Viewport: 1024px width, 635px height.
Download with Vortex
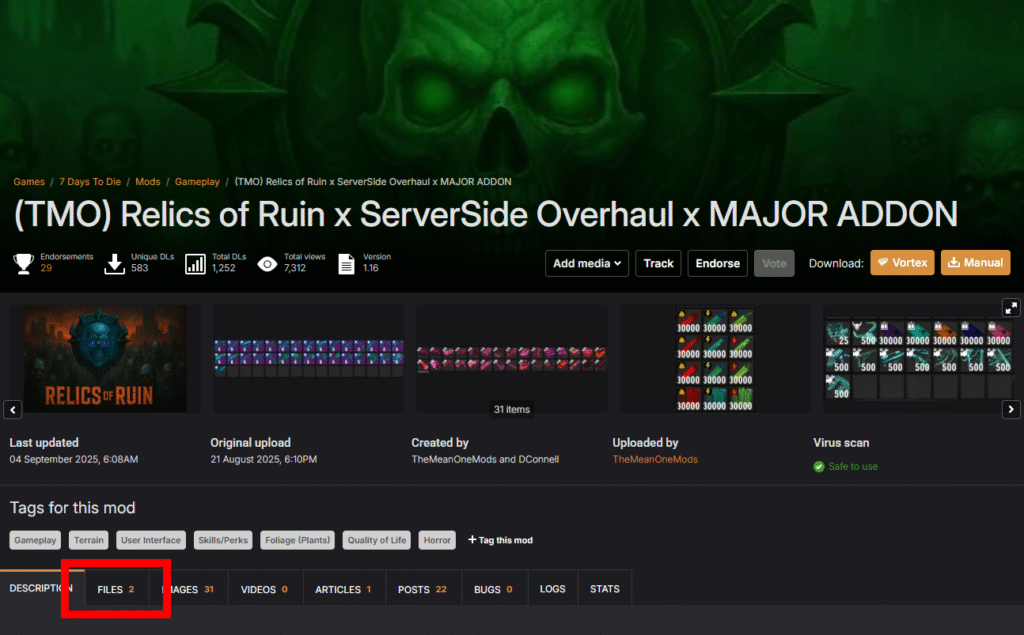coord(902,263)
